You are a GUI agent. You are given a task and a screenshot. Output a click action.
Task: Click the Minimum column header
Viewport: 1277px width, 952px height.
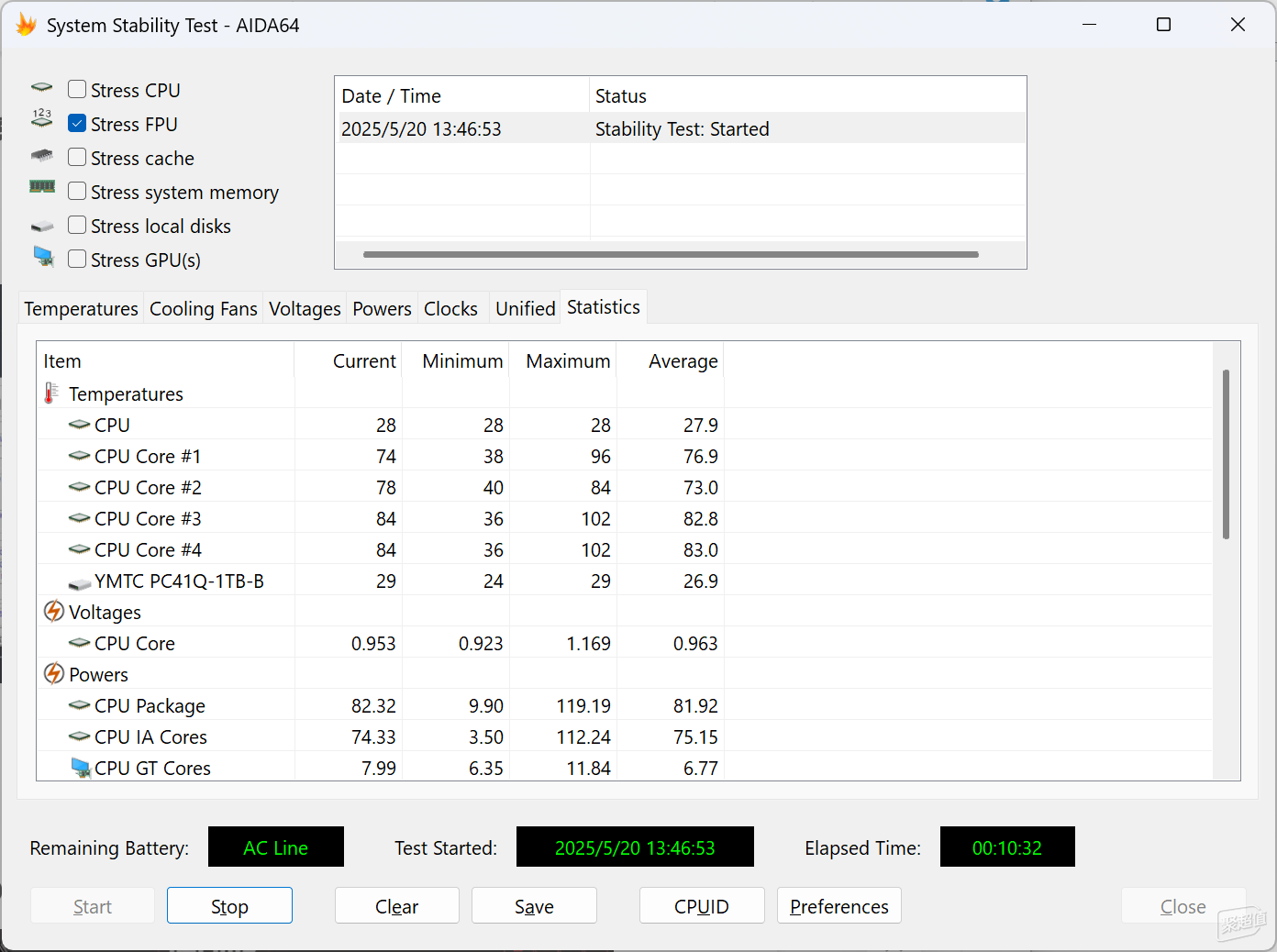pyautogui.click(x=456, y=361)
